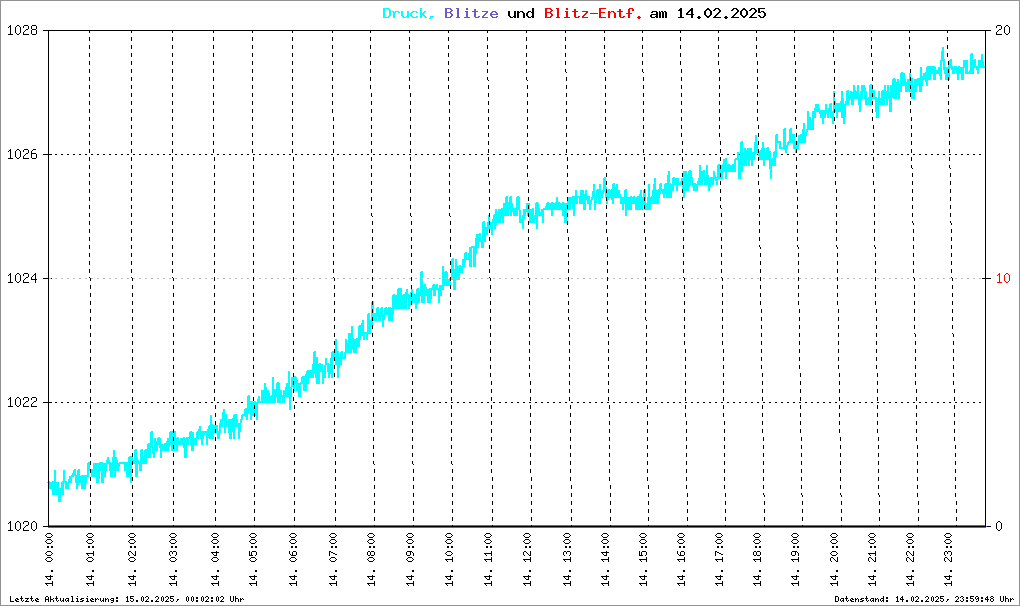This screenshot has width=1020, height=606.
Task: Click the right axis value 20
Action: (1002, 31)
